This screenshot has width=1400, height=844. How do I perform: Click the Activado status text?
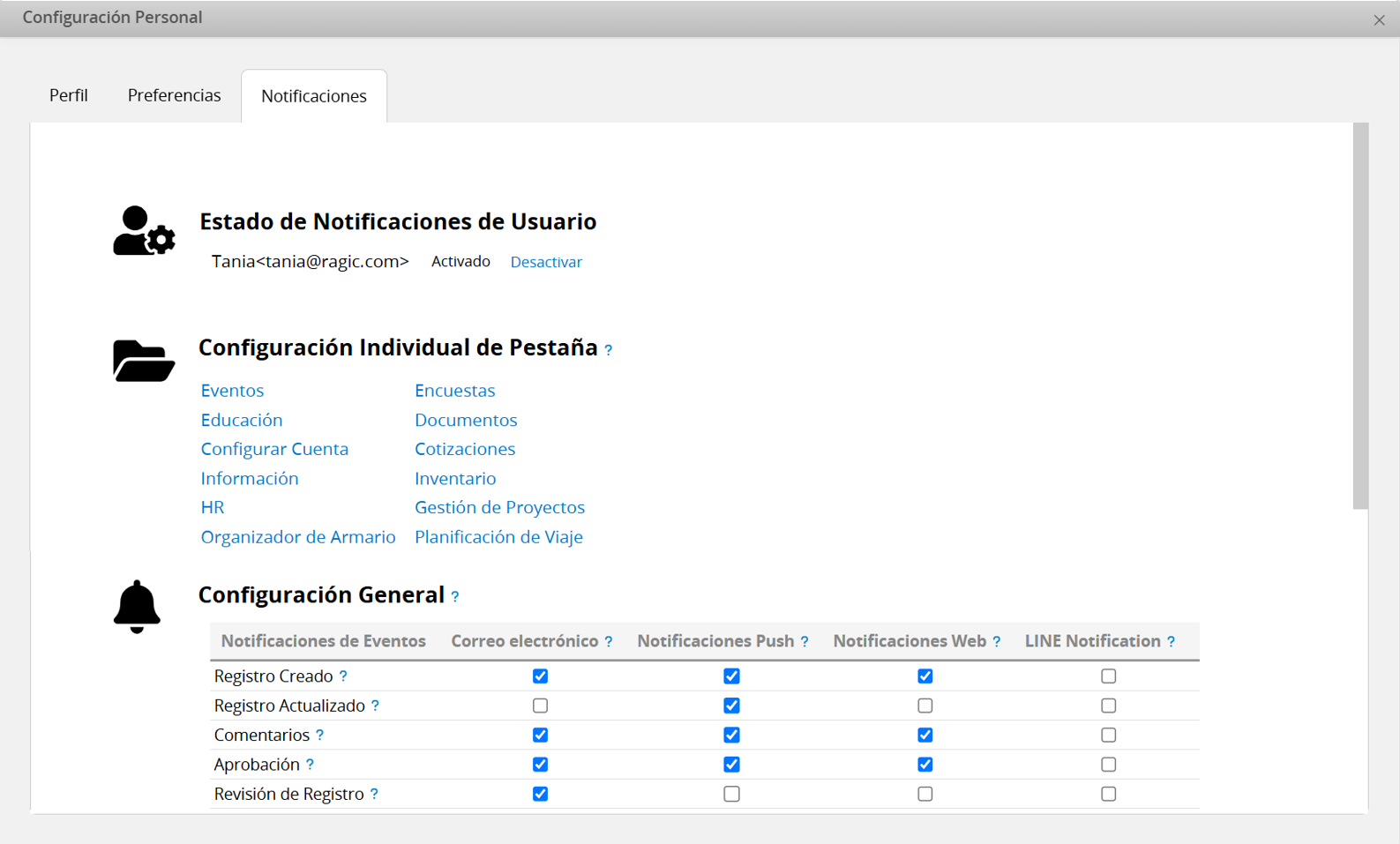tap(460, 262)
